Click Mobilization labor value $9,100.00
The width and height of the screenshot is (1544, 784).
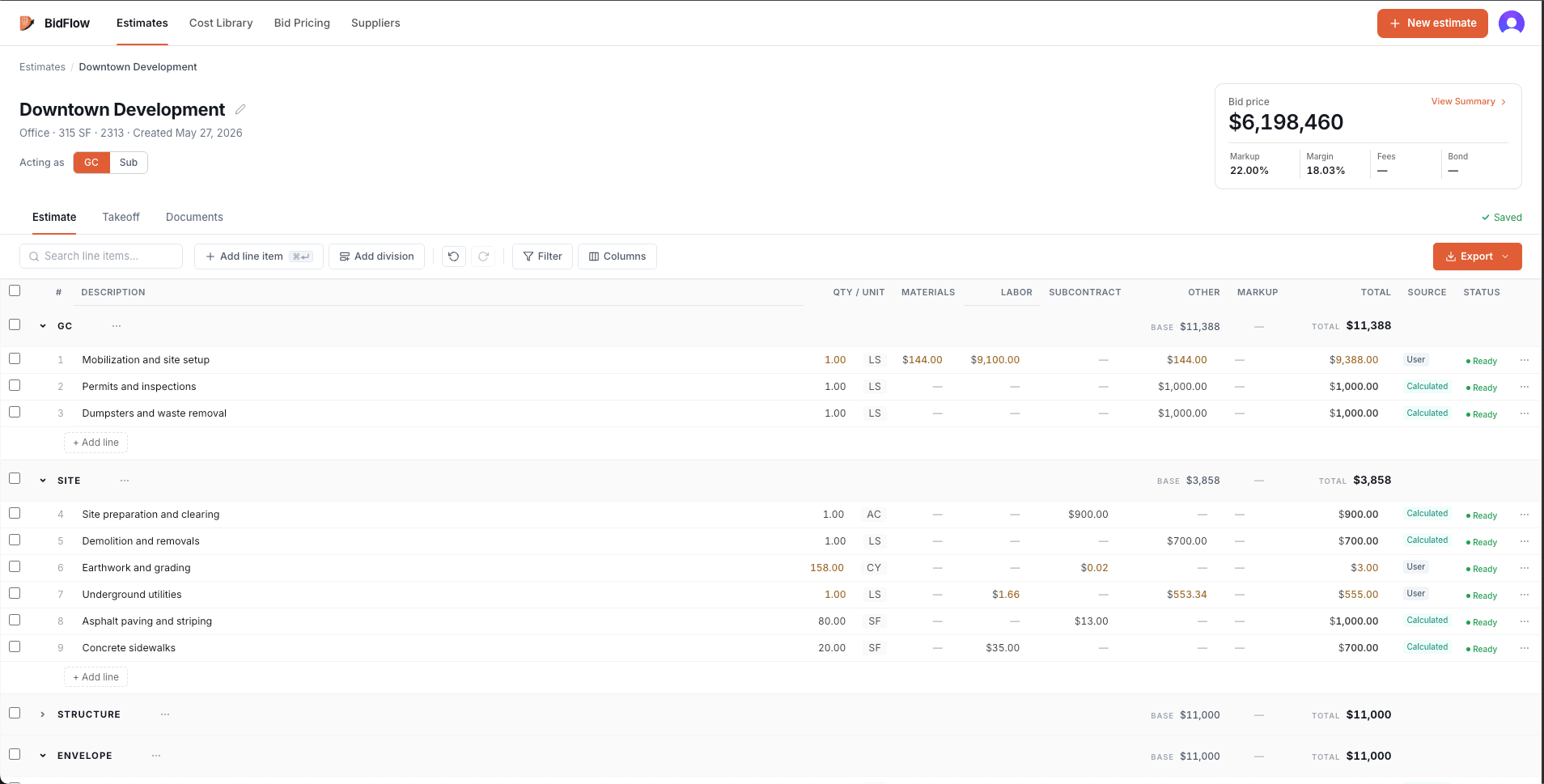995,360
